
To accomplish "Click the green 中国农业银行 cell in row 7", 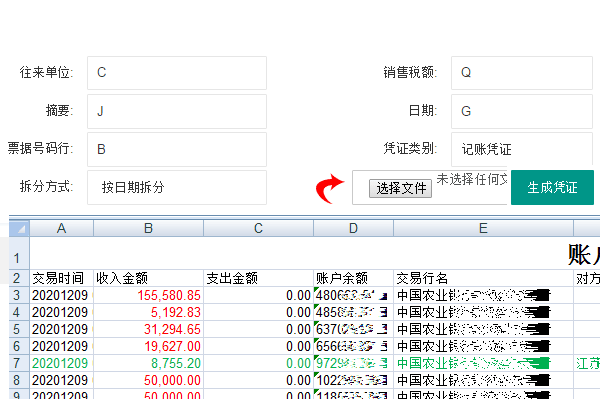I will pyautogui.click(x=483, y=363).
